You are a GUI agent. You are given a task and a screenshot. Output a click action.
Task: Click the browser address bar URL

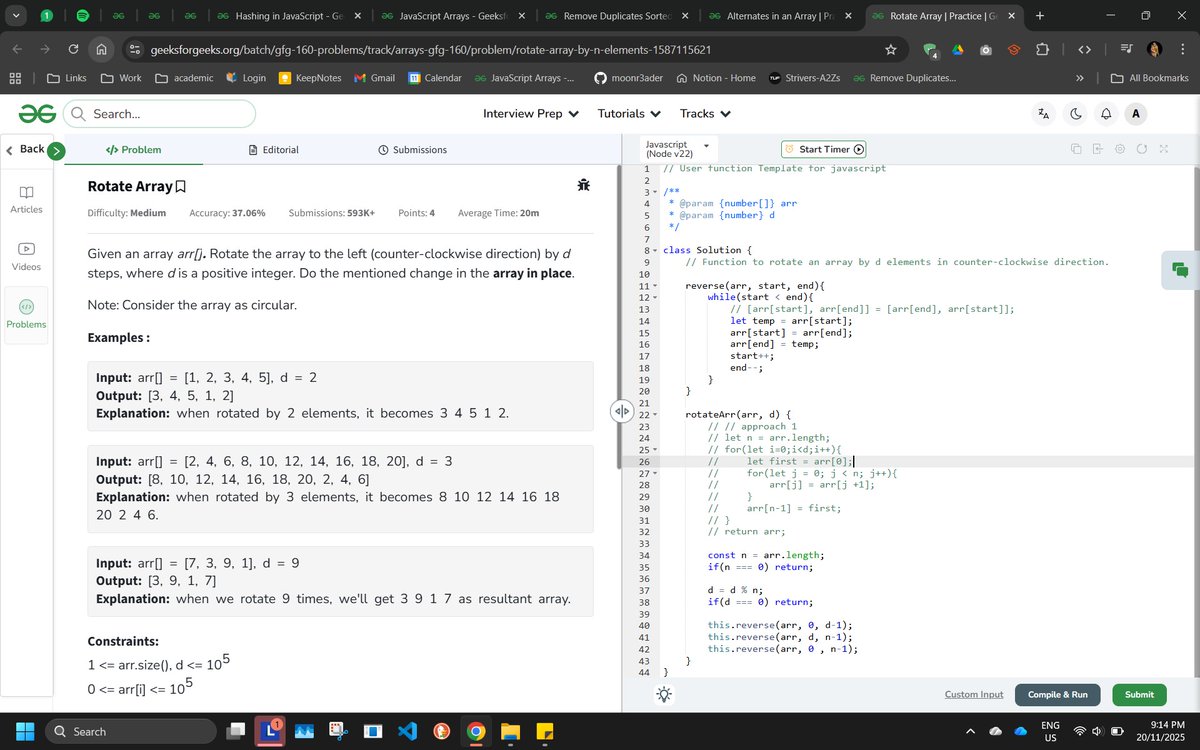(430, 50)
